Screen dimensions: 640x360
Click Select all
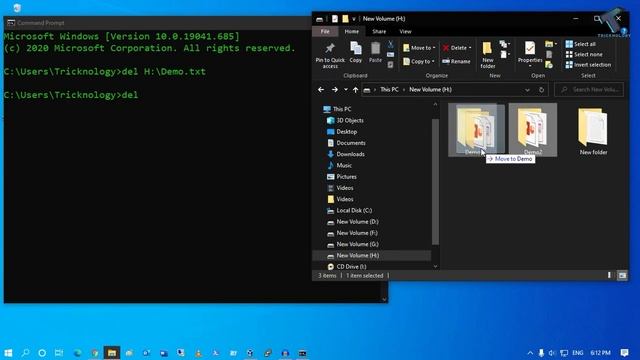pyautogui.click(x=580, y=44)
